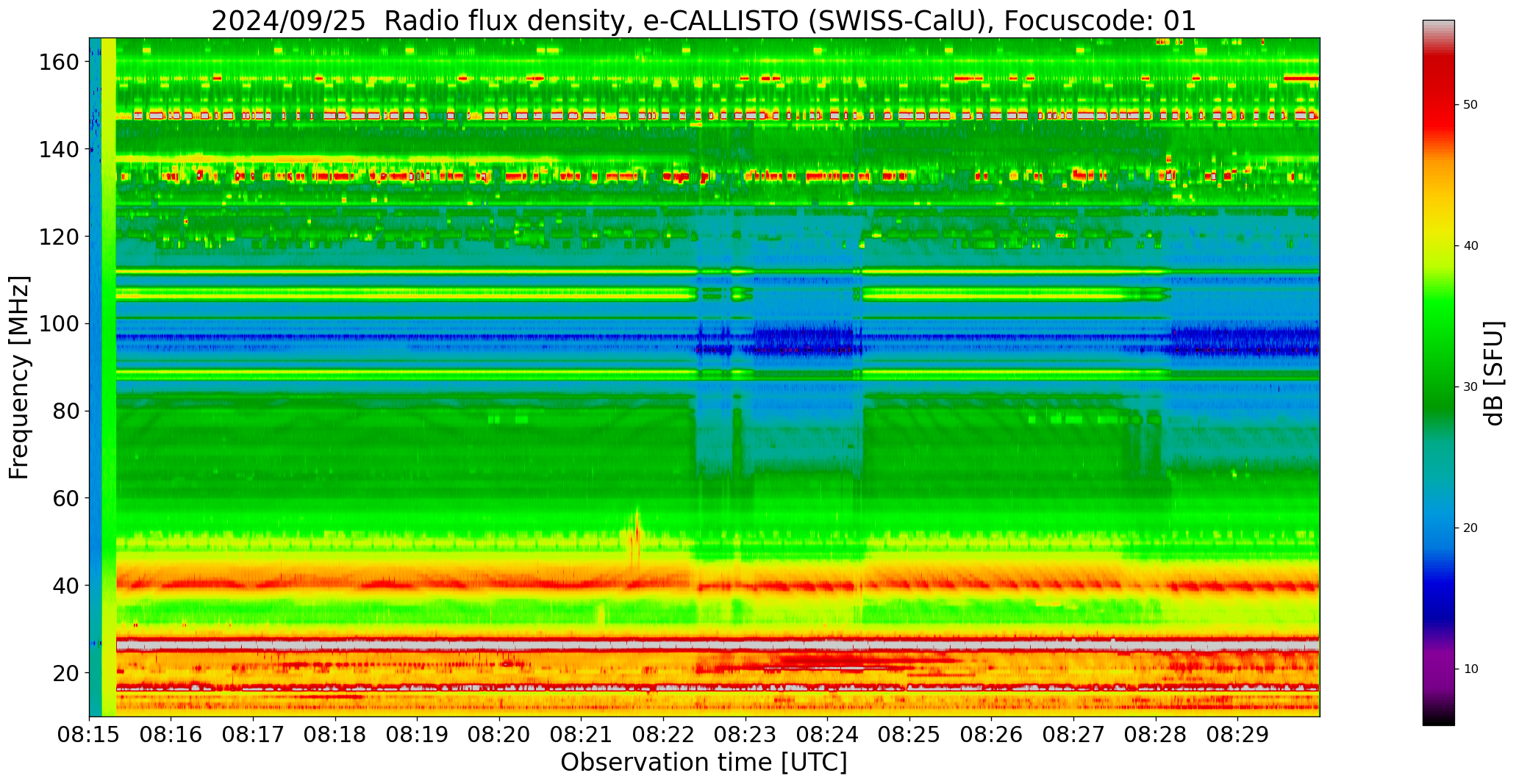Click the 08:24 time tick label
1516x784 pixels.
click(x=827, y=735)
